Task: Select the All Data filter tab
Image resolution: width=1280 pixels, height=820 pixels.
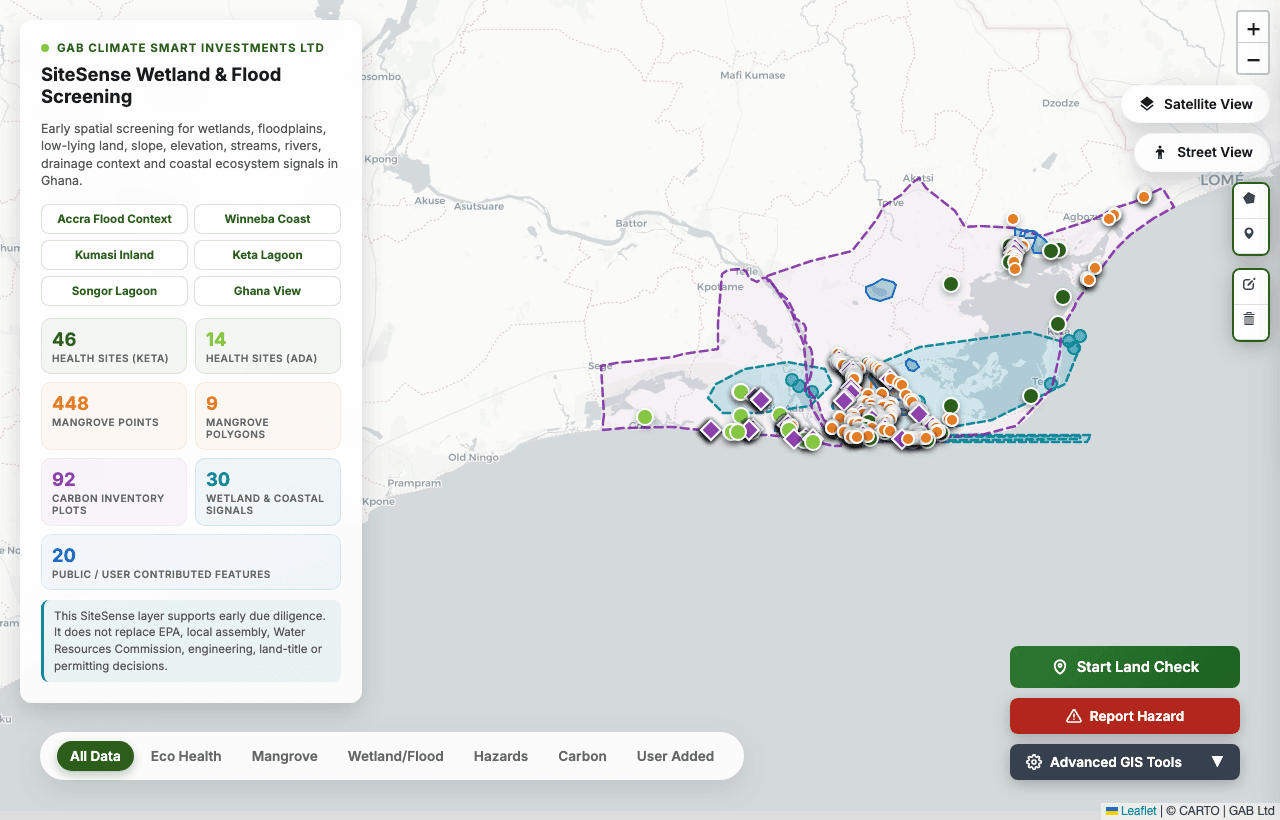Action: pos(95,756)
